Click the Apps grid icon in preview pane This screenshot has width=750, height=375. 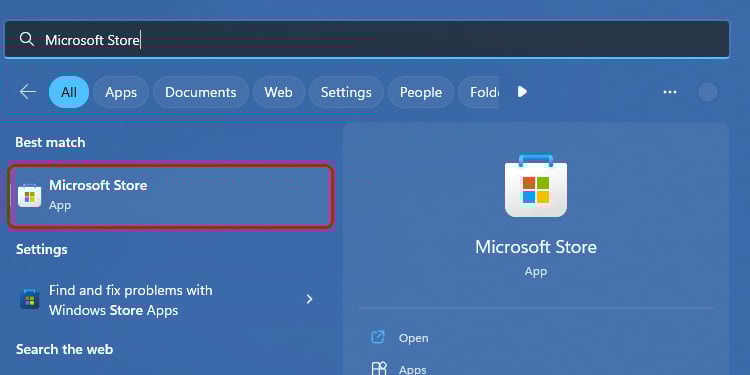(379, 368)
